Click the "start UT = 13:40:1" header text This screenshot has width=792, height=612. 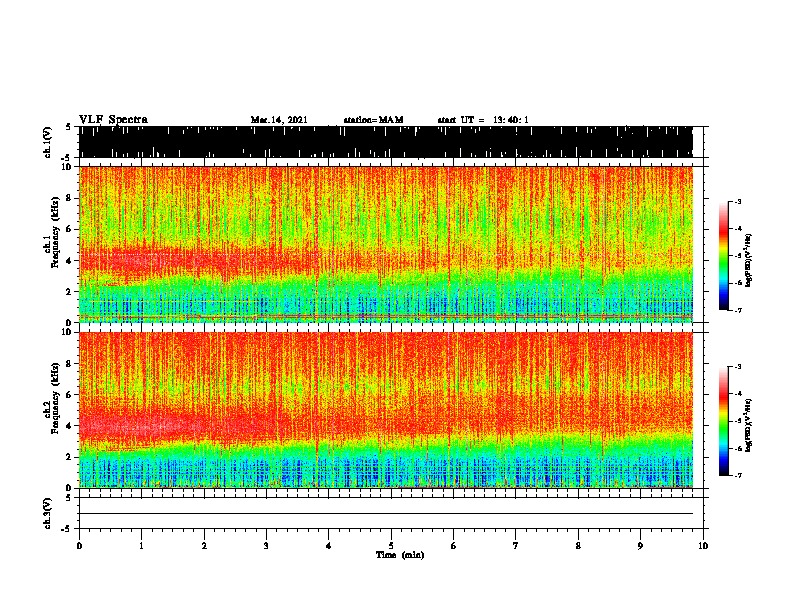(x=483, y=120)
